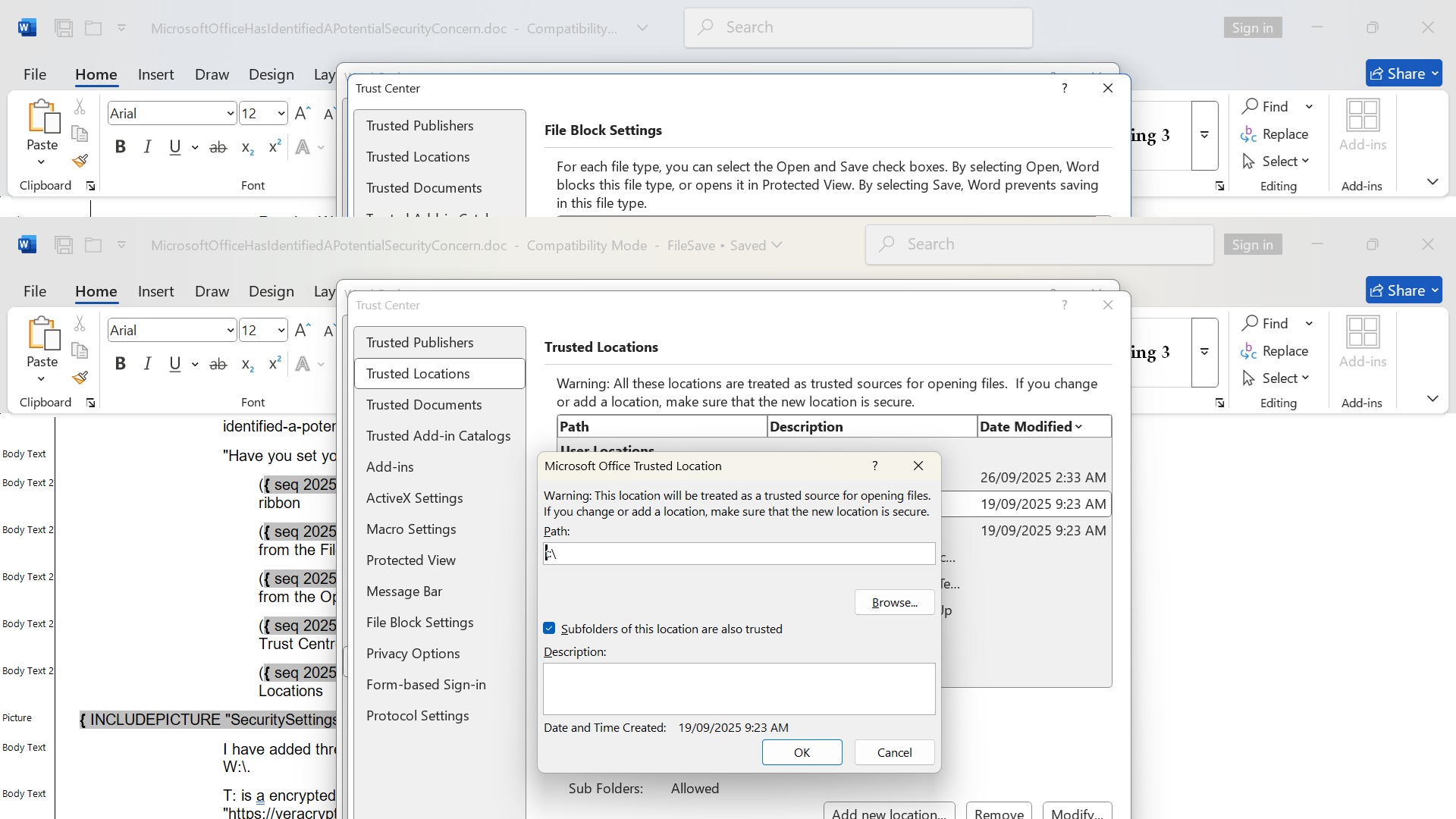Toggle bold formatting

point(120,364)
